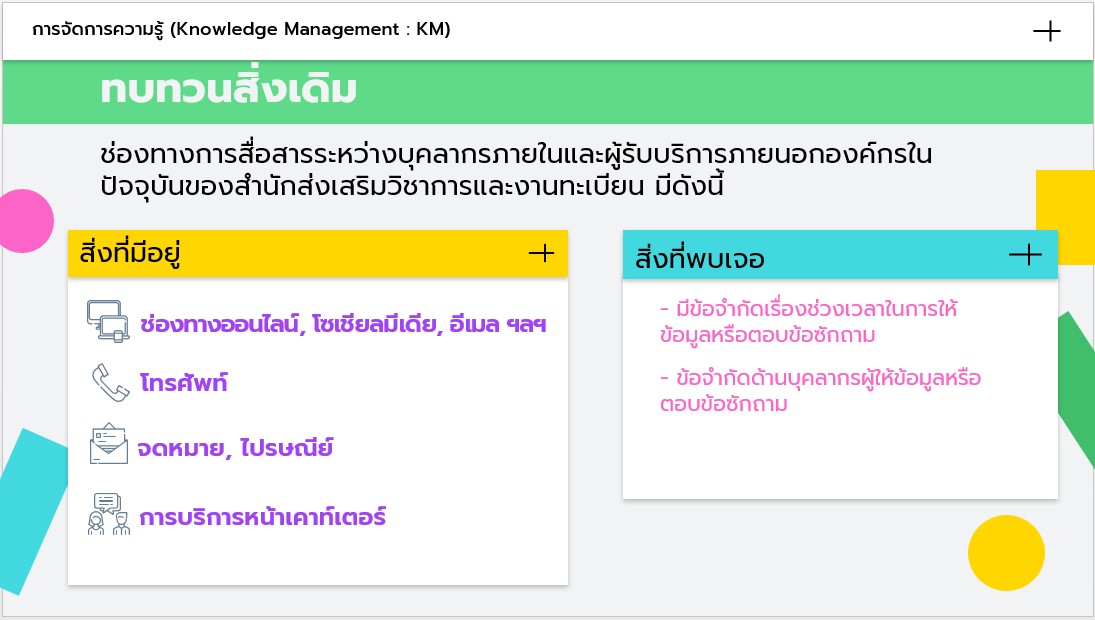Click the plus icon in the top header bar

(x=1046, y=31)
